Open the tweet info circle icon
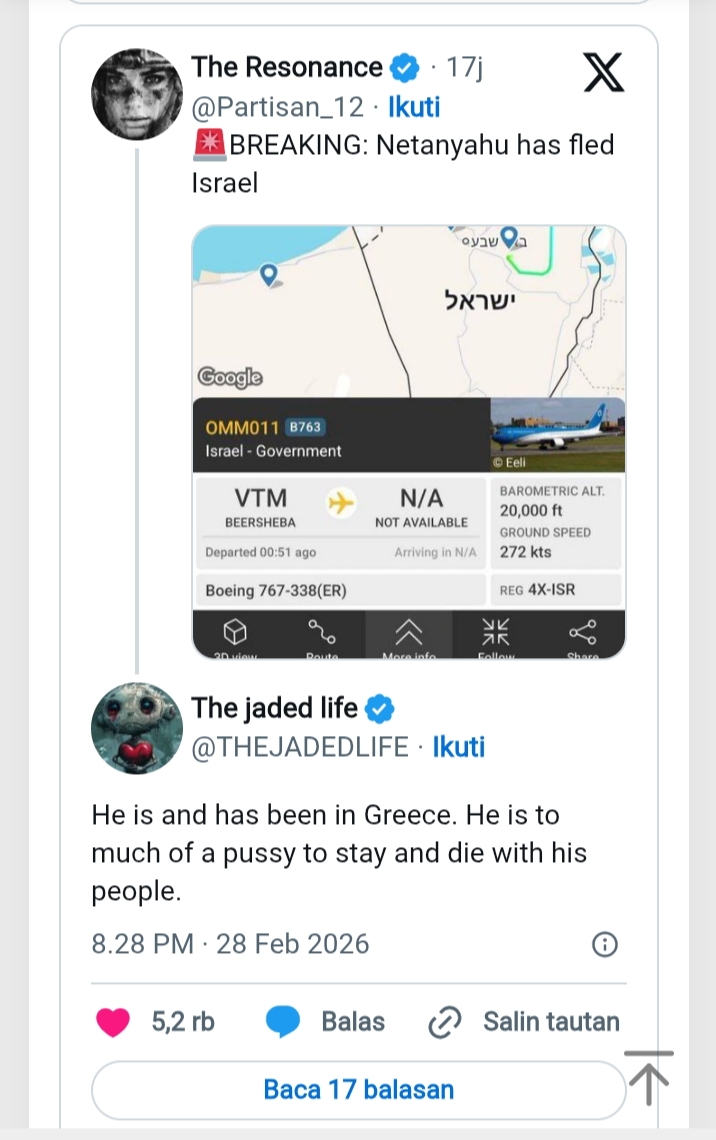The height and width of the screenshot is (1140, 716). [x=604, y=944]
